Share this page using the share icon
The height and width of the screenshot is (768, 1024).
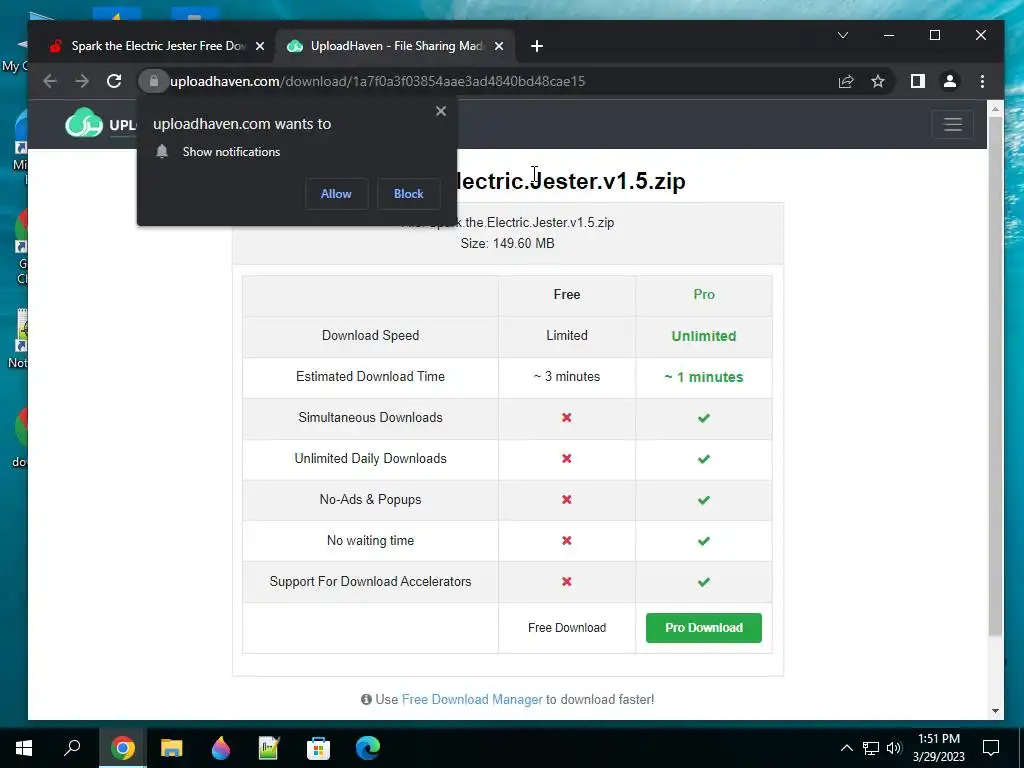click(x=846, y=81)
